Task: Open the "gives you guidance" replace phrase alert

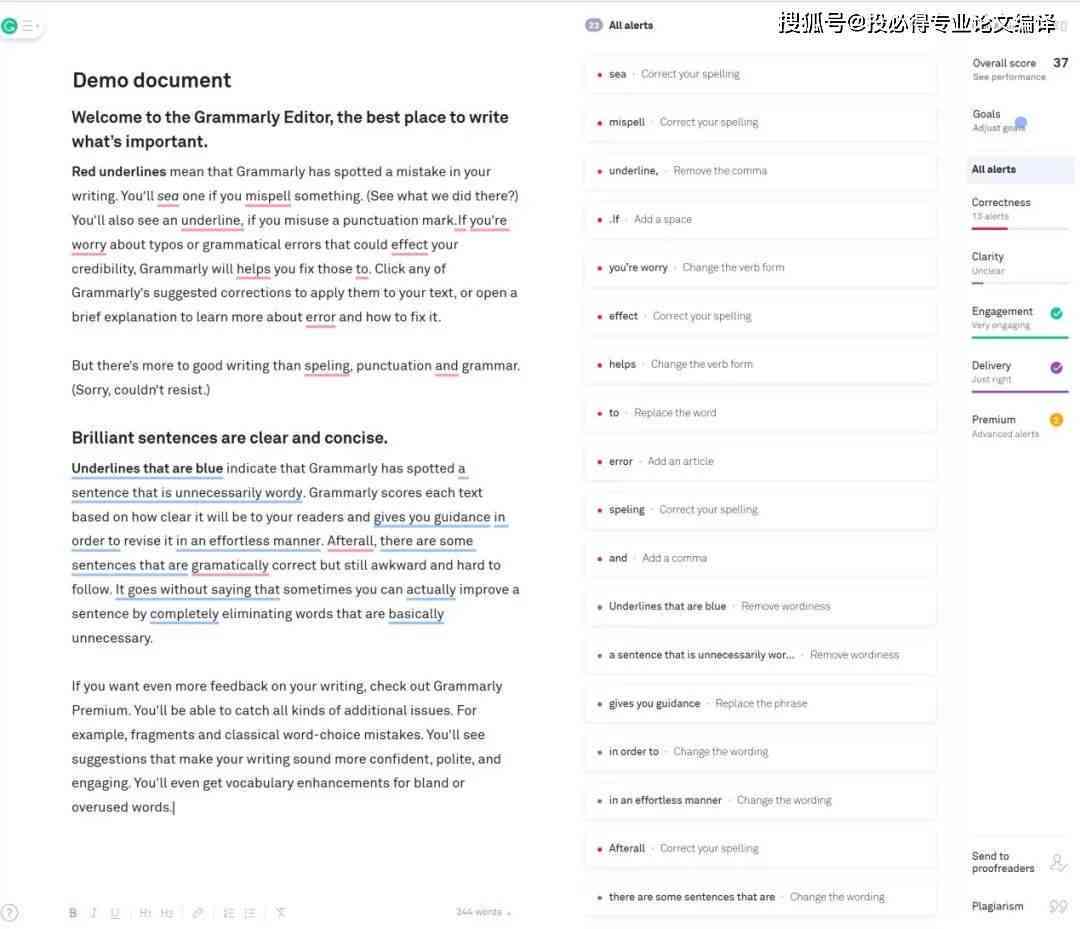Action: pyautogui.click(x=760, y=703)
